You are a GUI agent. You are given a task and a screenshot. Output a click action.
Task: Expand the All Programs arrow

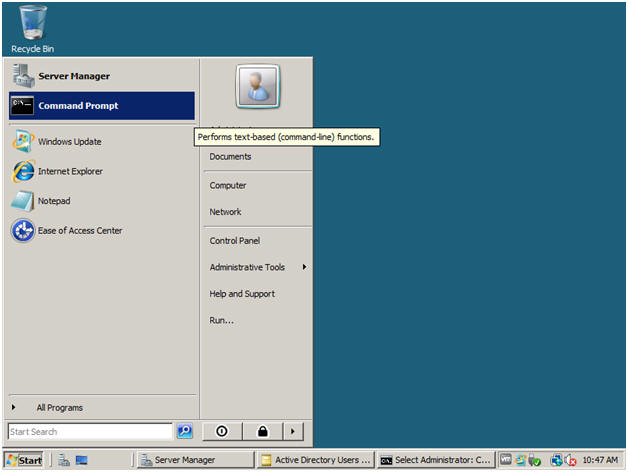coord(14,407)
